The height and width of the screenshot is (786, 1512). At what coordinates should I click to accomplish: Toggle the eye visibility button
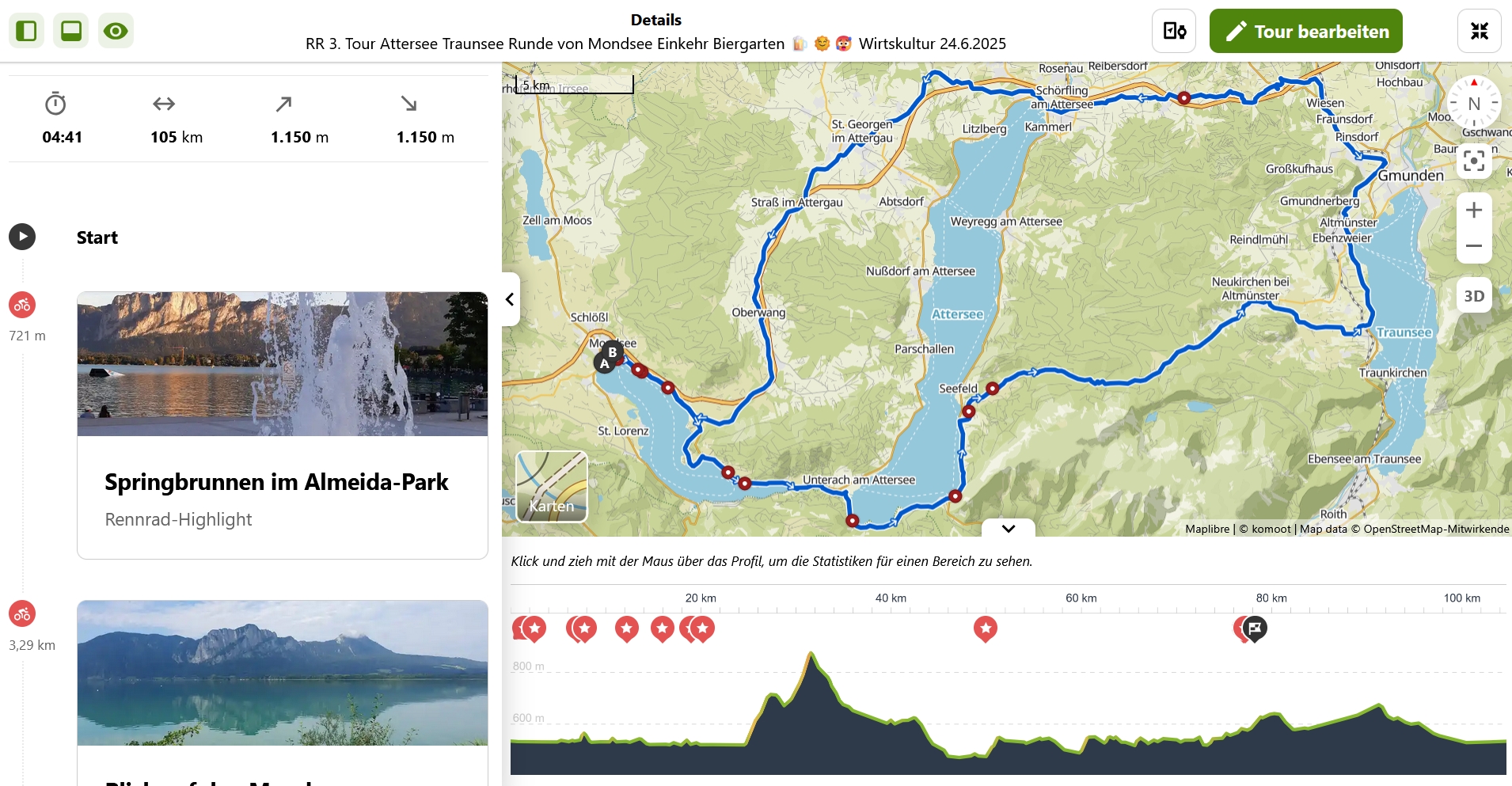pyautogui.click(x=116, y=31)
